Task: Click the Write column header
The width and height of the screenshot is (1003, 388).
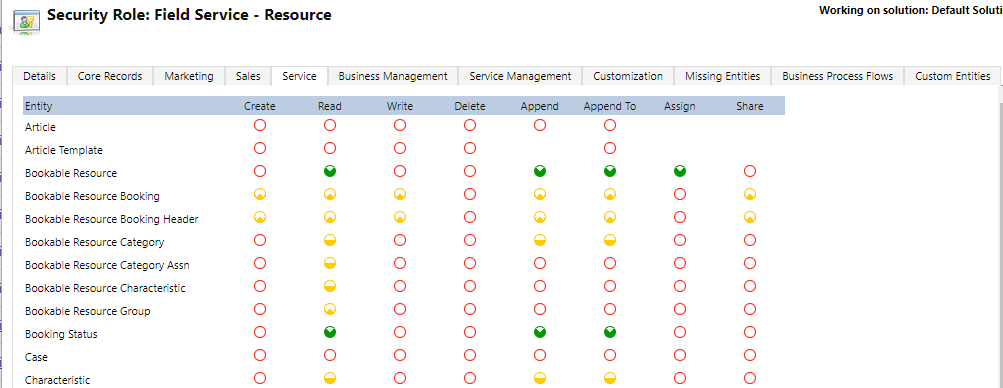Action: coord(400,106)
